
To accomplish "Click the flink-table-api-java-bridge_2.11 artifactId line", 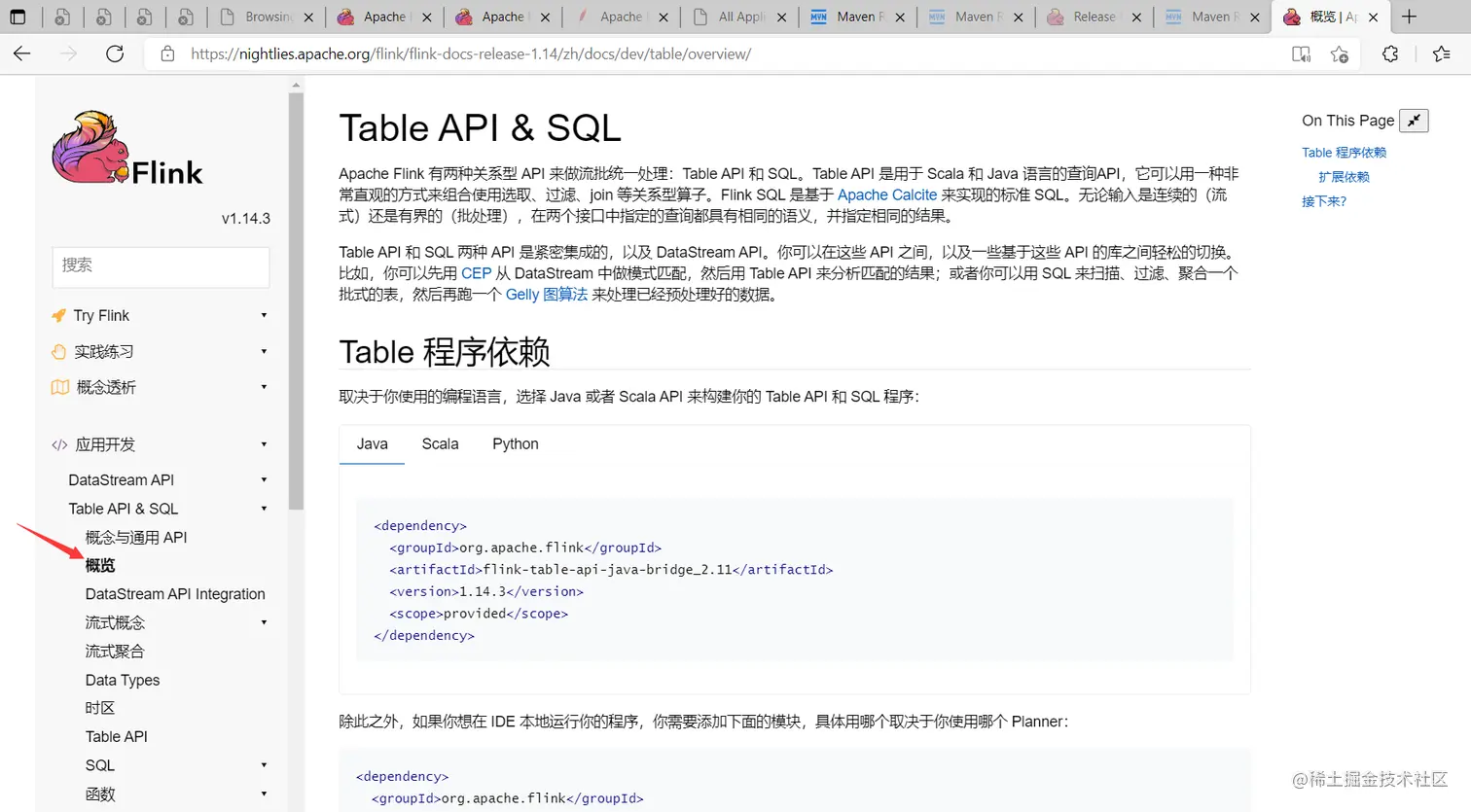I will tap(611, 570).
